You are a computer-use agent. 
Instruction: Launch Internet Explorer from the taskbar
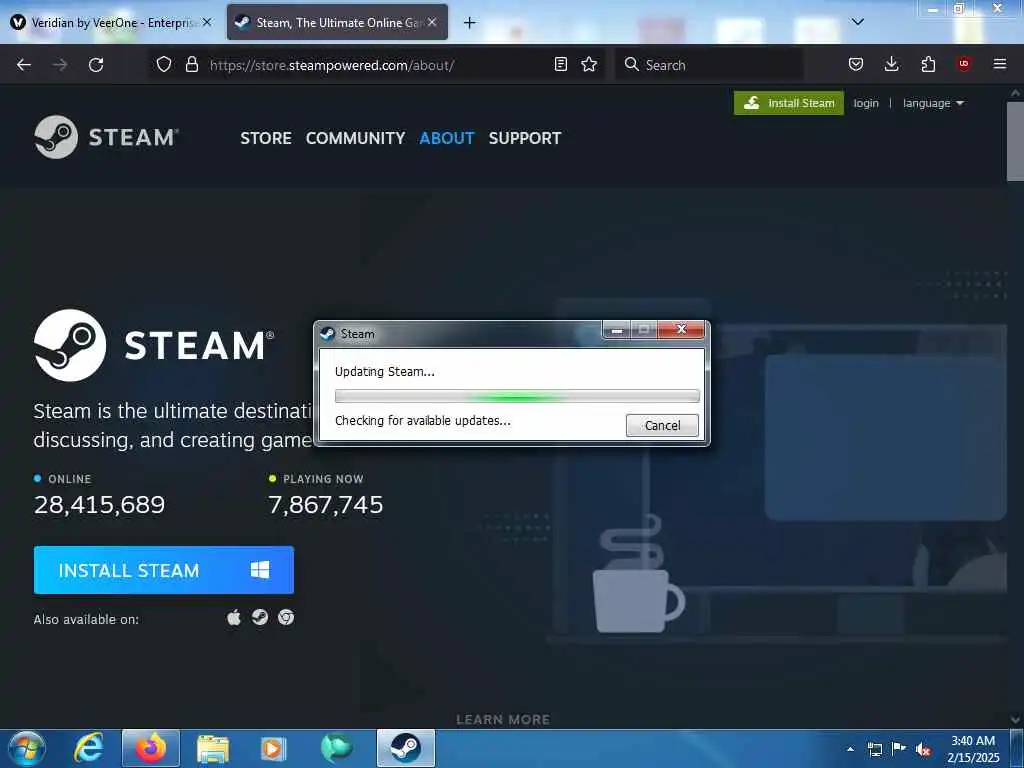pyautogui.click(x=89, y=748)
